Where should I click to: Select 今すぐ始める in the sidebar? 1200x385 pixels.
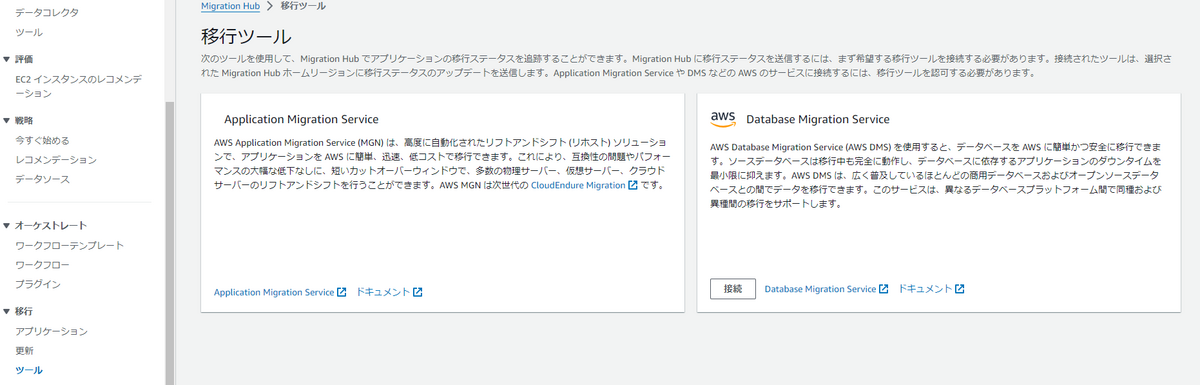[43, 140]
